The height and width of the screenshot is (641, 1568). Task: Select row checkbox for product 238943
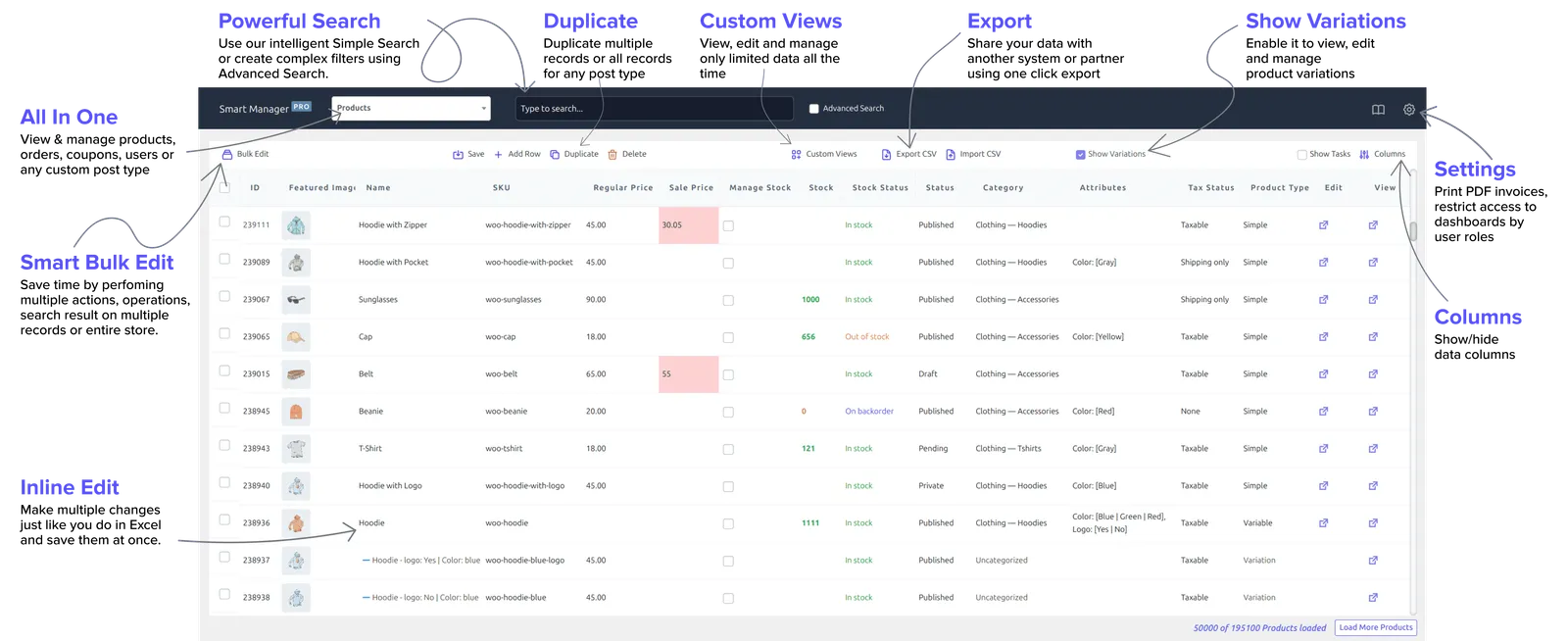tap(224, 446)
